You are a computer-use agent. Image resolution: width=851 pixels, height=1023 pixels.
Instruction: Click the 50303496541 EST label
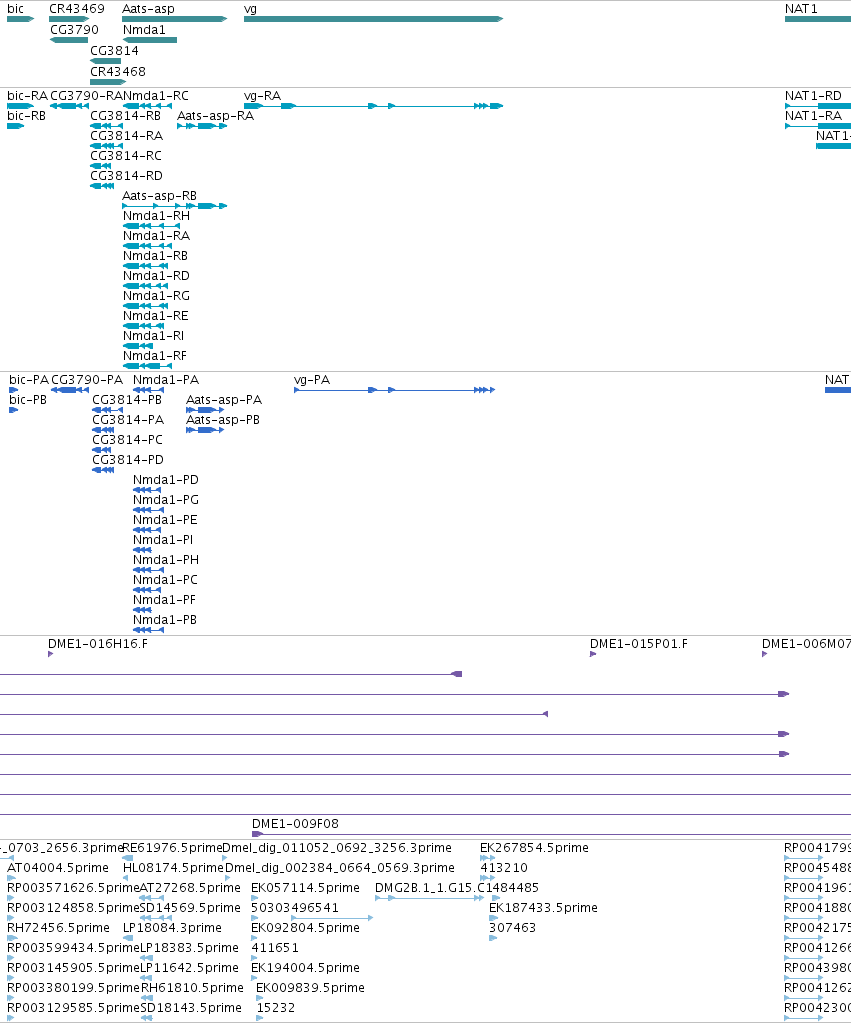(x=294, y=908)
